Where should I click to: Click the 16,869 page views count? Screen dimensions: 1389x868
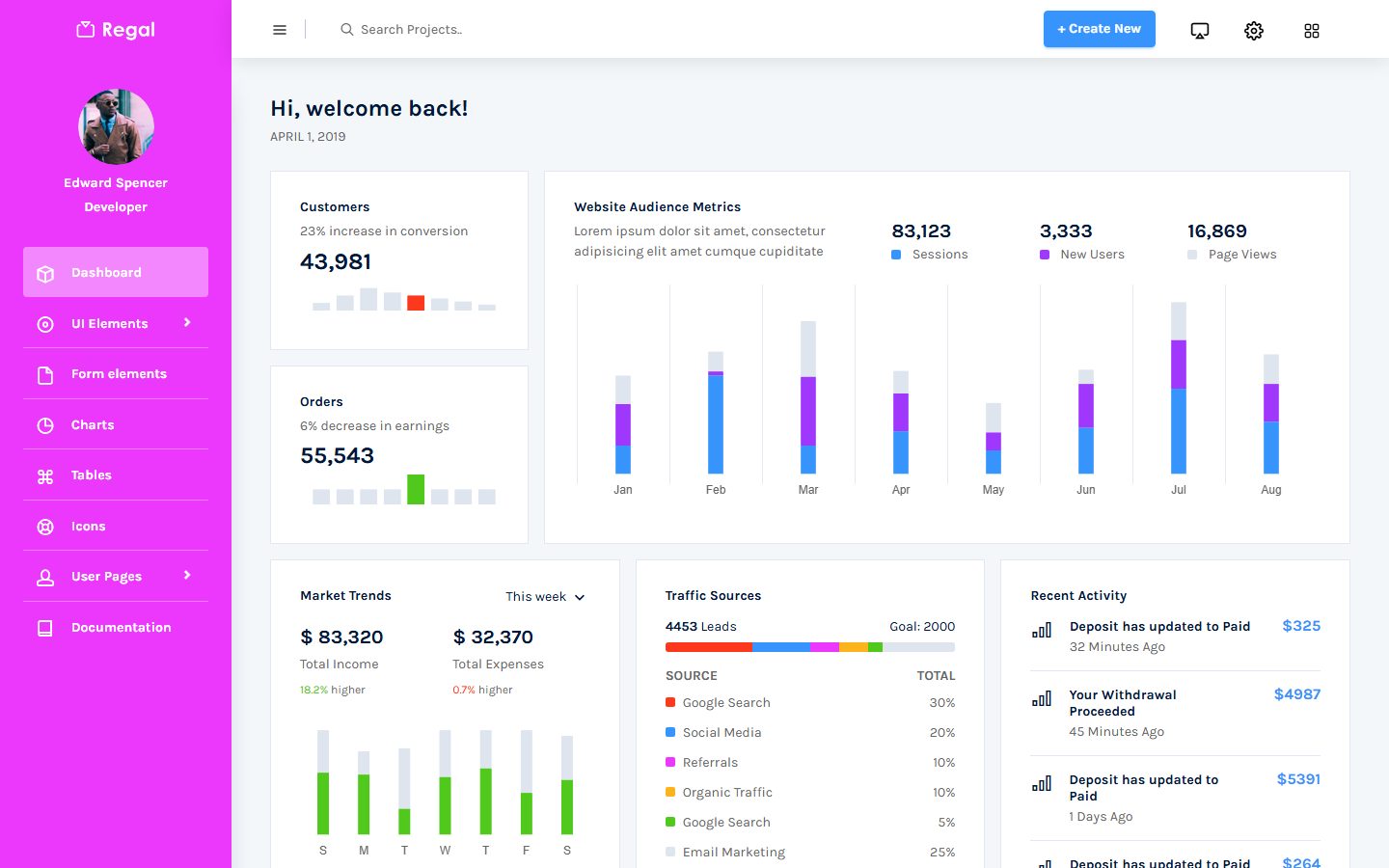[x=1217, y=231]
